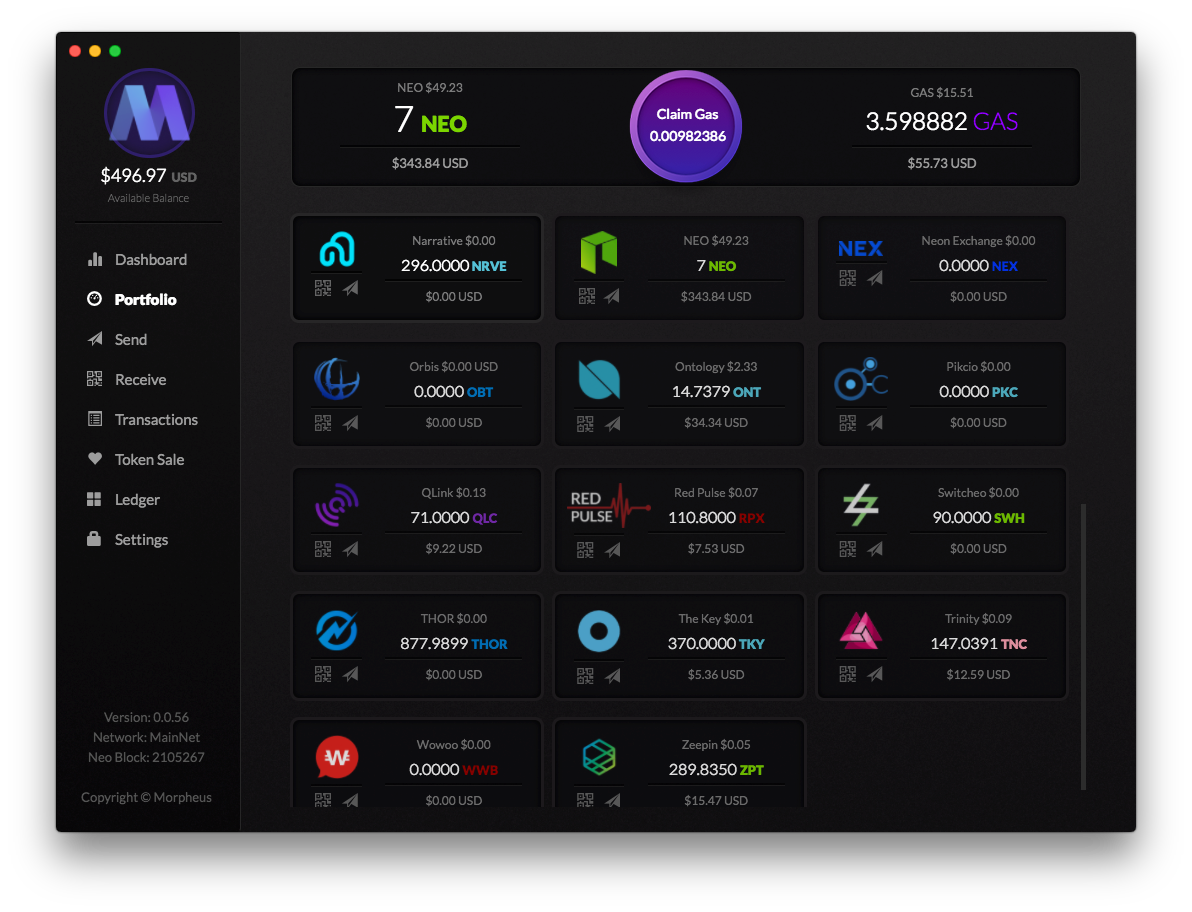Send NEX with paper plane icon
The width and height of the screenshot is (1192, 912).
875,278
